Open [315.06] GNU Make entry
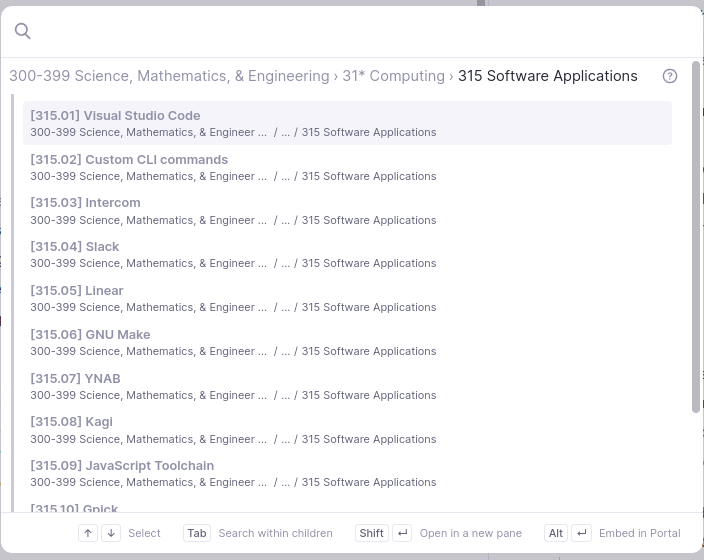 tap(90, 335)
